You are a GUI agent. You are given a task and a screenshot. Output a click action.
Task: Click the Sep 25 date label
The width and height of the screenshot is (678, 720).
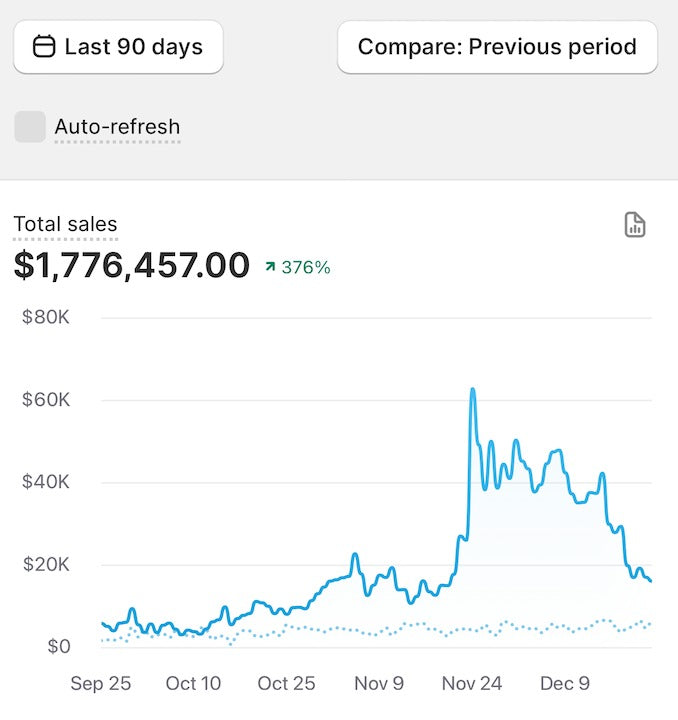(101, 683)
